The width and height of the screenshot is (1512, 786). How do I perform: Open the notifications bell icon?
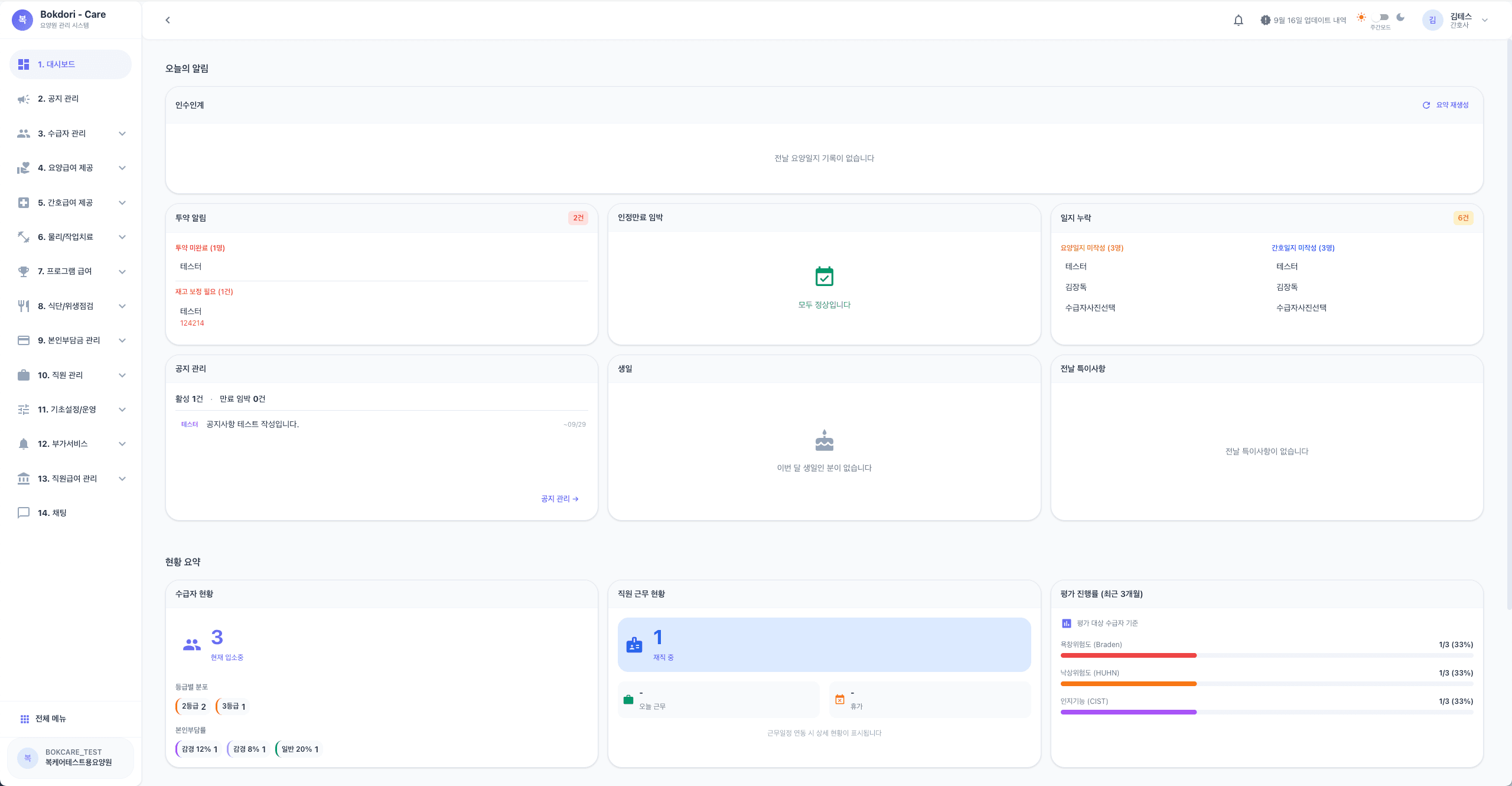[x=1239, y=20]
